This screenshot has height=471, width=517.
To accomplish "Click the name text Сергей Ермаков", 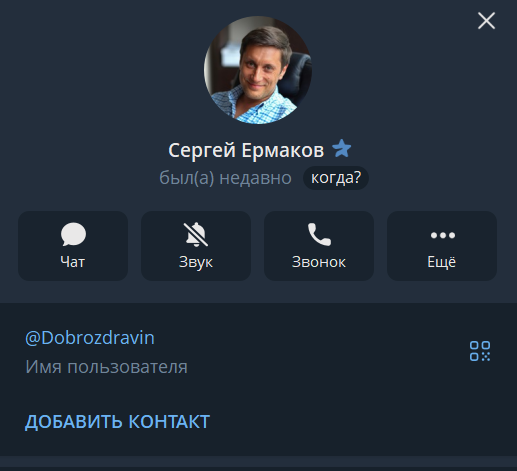I will 246,150.
